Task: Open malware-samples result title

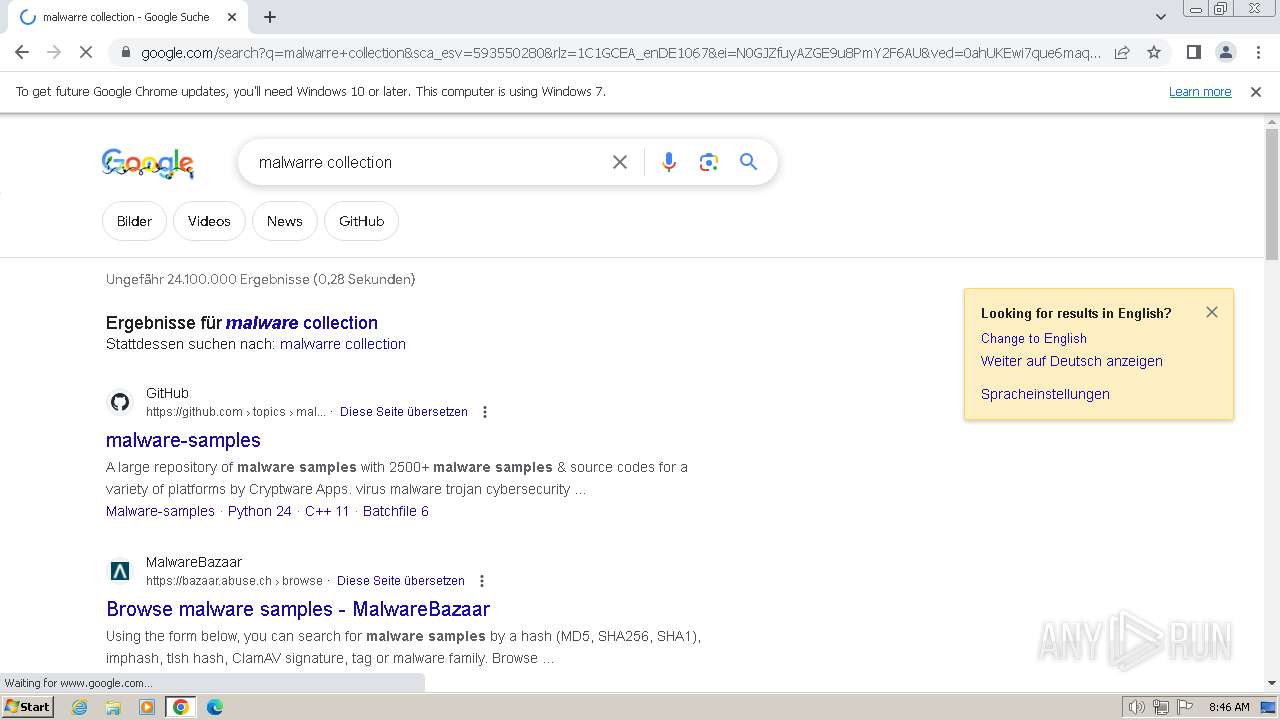Action: click(183, 440)
